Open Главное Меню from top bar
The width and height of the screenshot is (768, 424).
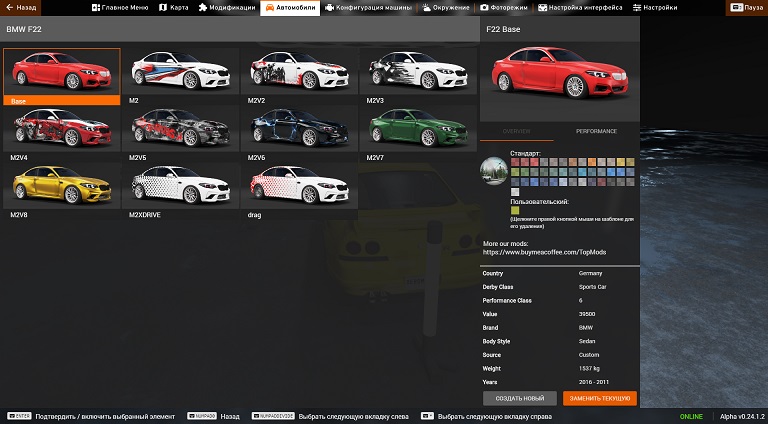click(x=120, y=7)
